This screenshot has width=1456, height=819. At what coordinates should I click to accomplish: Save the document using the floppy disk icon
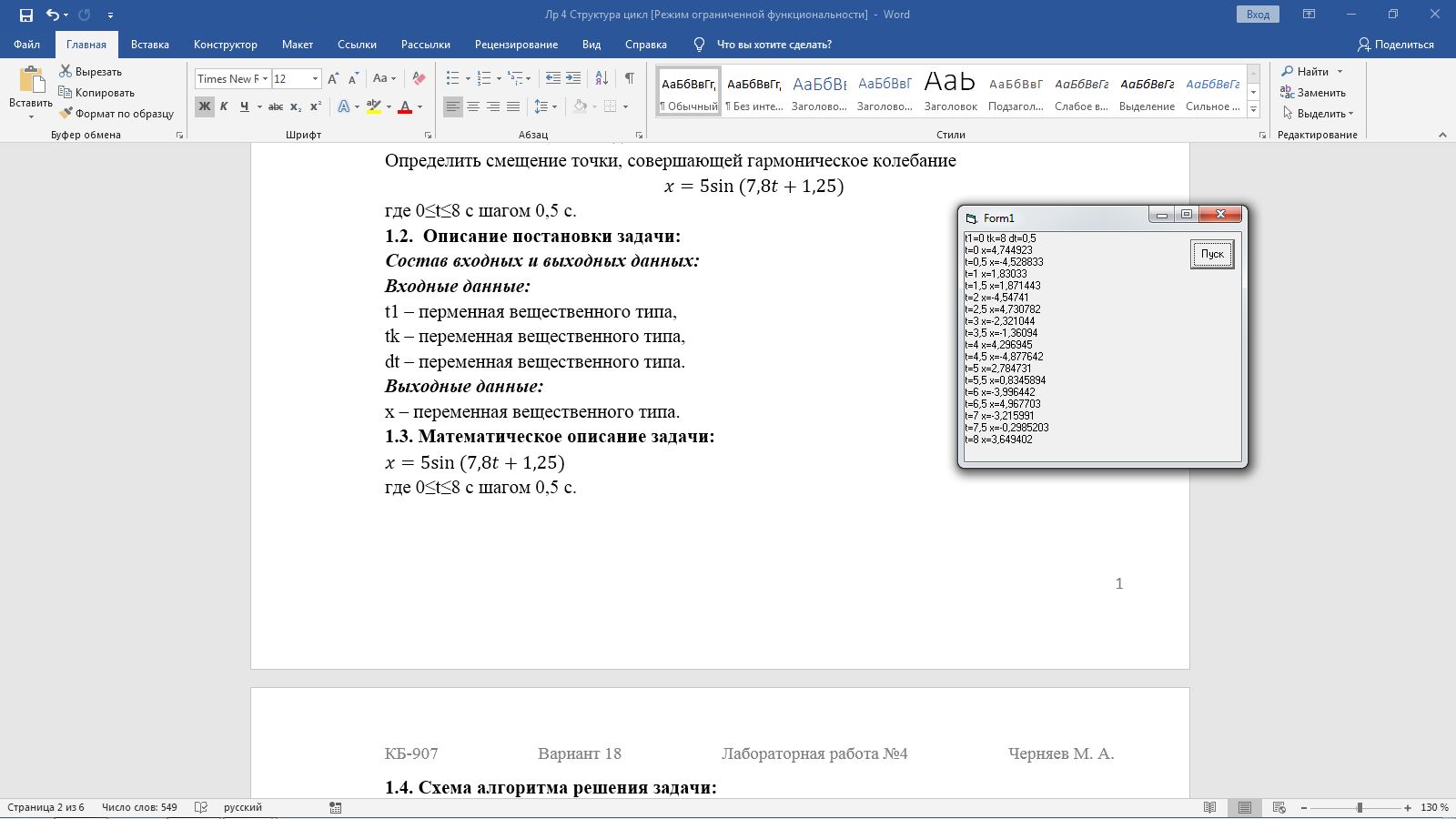tap(26, 15)
